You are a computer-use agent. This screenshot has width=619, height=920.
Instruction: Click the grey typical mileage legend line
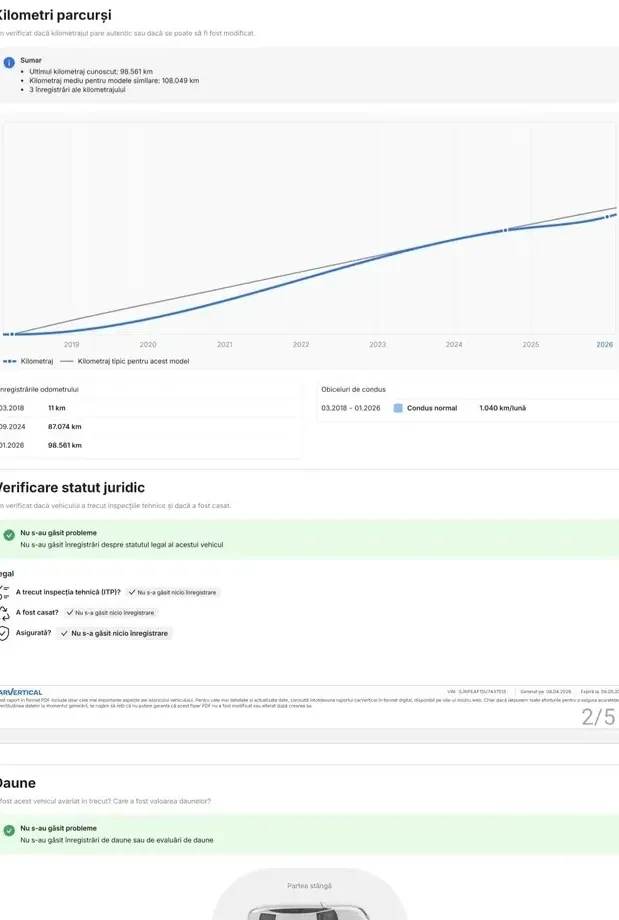pos(67,361)
